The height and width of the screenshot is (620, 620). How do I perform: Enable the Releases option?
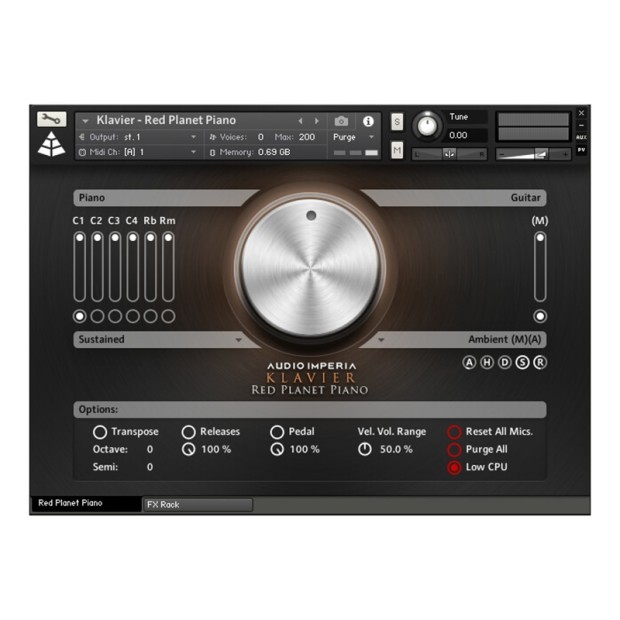pos(189,432)
